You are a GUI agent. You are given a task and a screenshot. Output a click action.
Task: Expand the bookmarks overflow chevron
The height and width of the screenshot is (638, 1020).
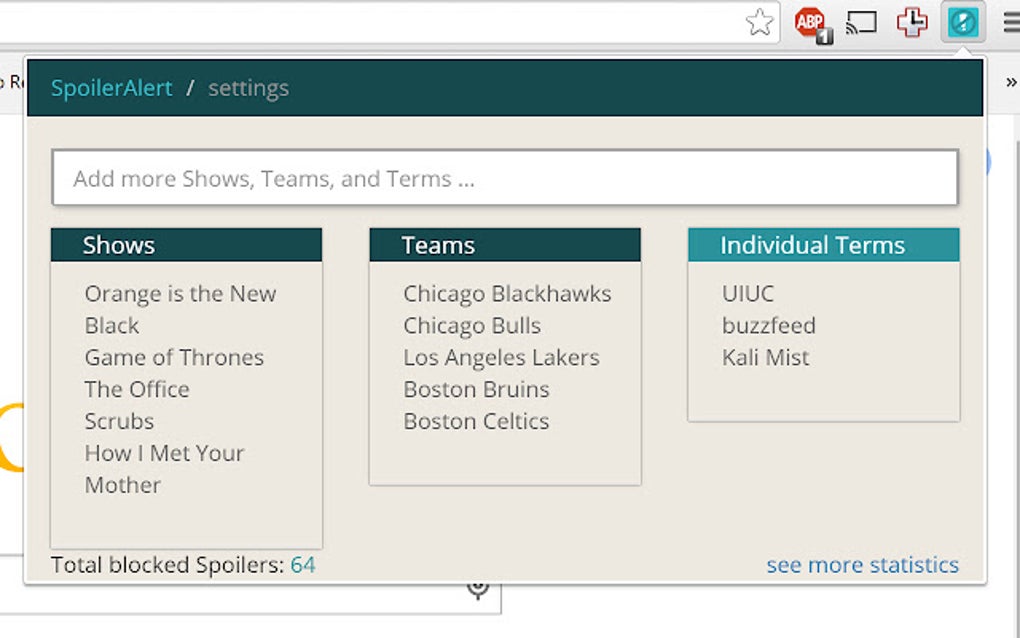tap(1010, 82)
